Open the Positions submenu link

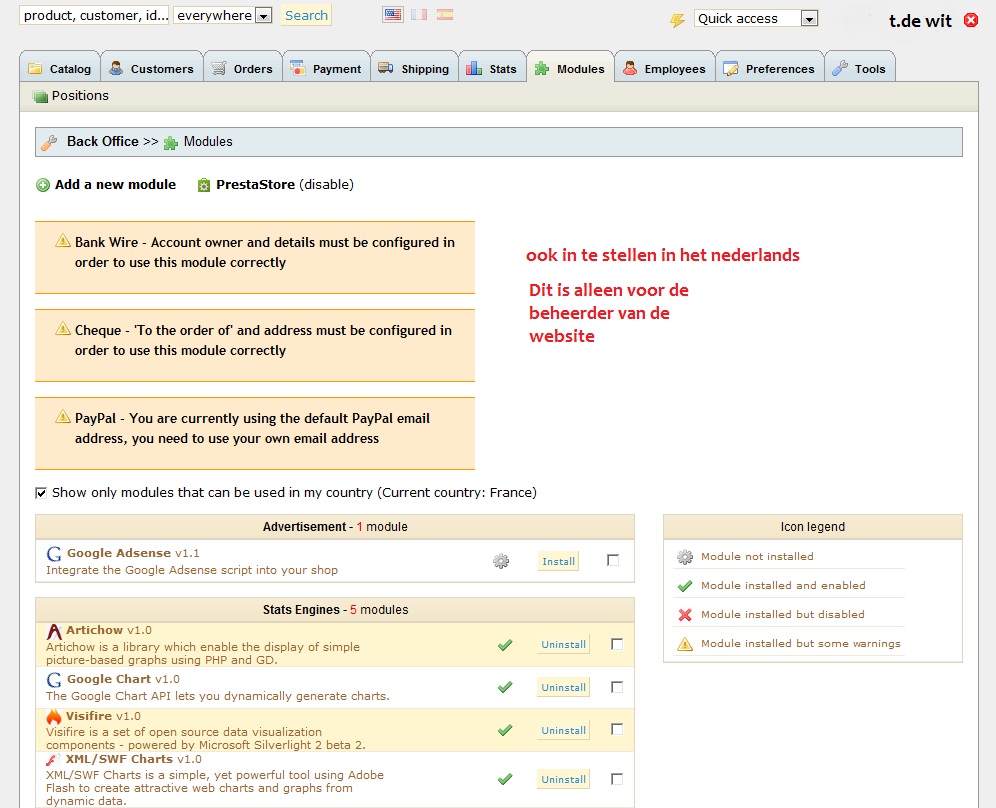pyautogui.click(x=80, y=96)
